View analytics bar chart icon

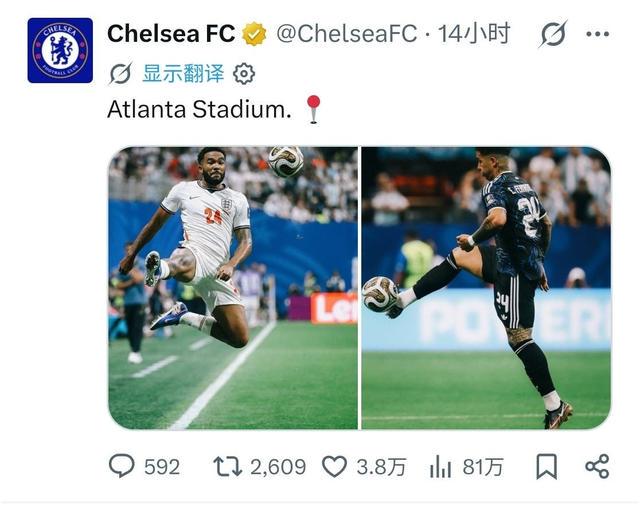point(440,466)
